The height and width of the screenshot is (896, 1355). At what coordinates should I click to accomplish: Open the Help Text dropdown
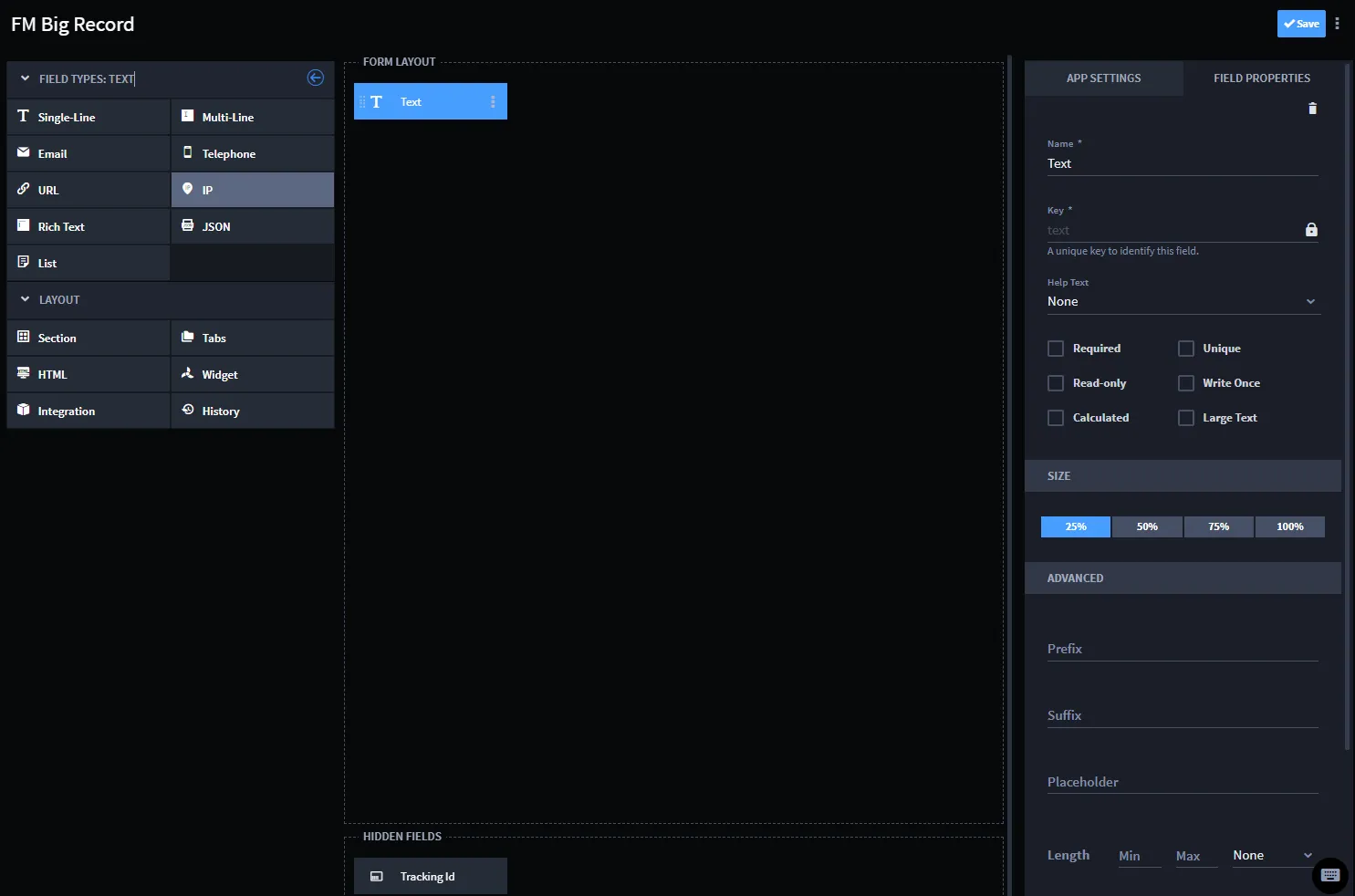coord(1183,302)
